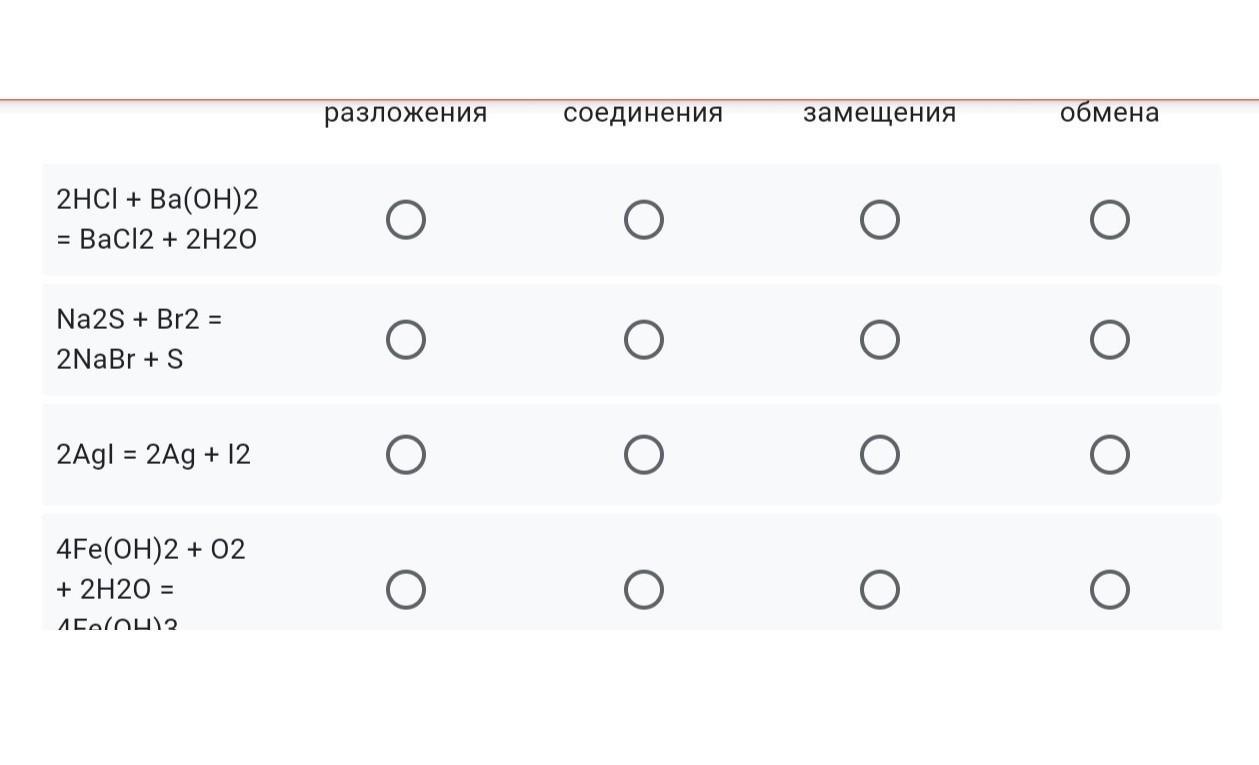1259x765 pixels.
Task: Select обмена for the 2AgI reaction
Action: pos(1110,455)
